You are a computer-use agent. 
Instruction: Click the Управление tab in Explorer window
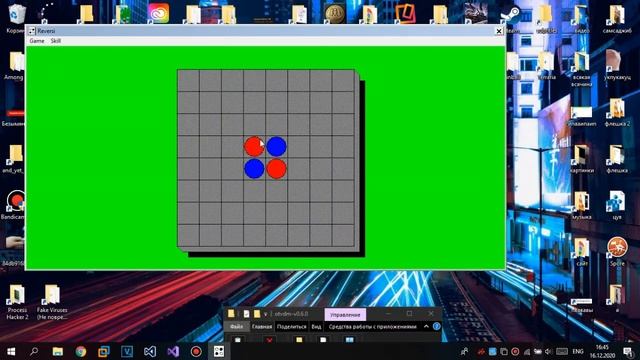[x=345, y=315]
